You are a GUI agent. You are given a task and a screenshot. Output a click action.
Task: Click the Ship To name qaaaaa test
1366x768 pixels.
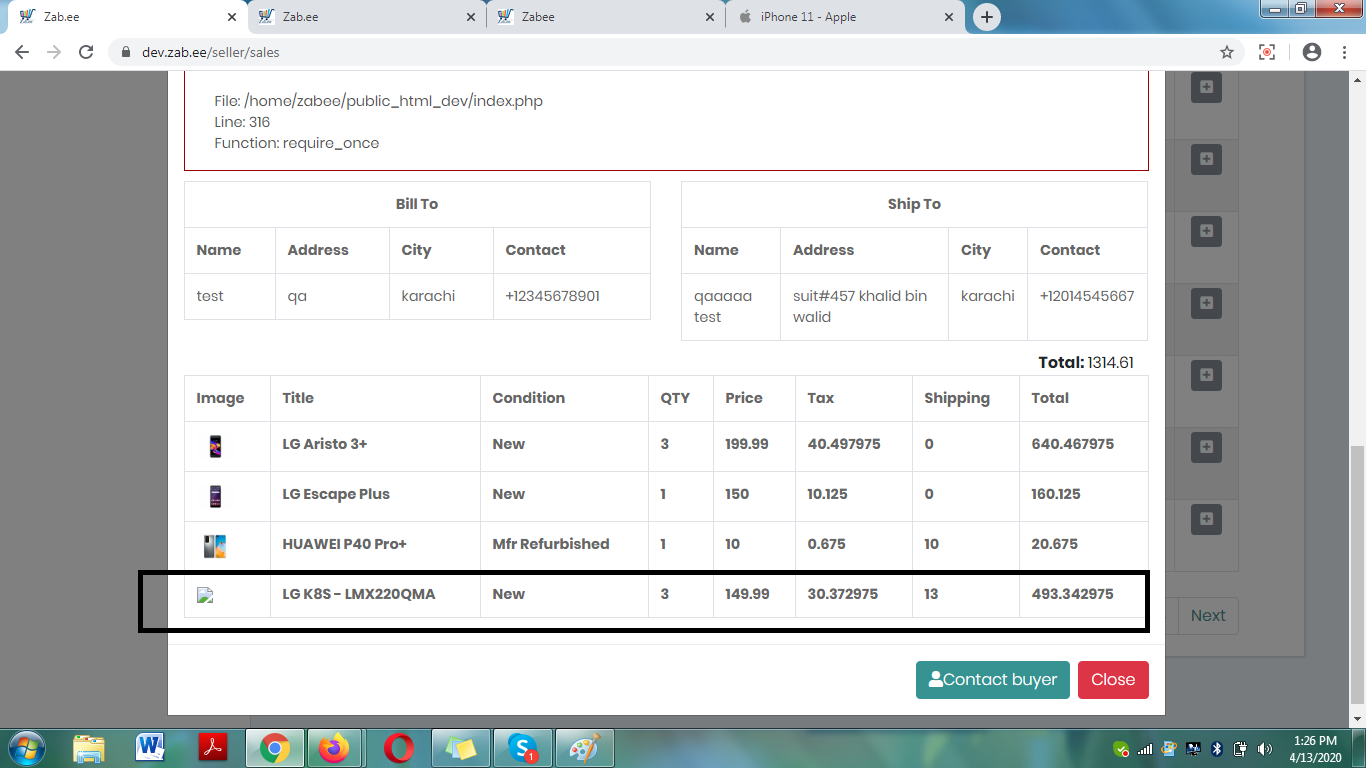point(723,306)
